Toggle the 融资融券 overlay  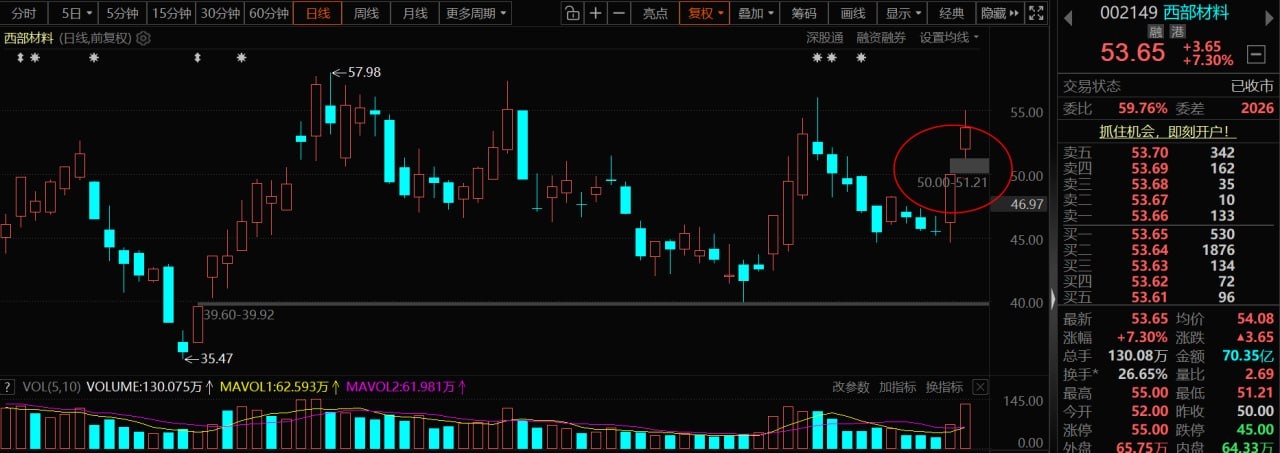881,38
